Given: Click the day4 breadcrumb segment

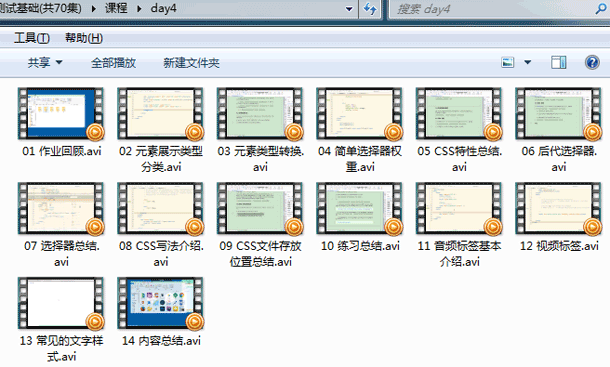Looking at the screenshot, I should [x=163, y=9].
